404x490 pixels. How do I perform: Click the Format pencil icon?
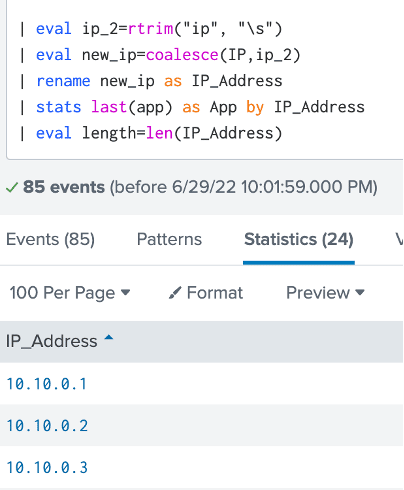click(175, 293)
